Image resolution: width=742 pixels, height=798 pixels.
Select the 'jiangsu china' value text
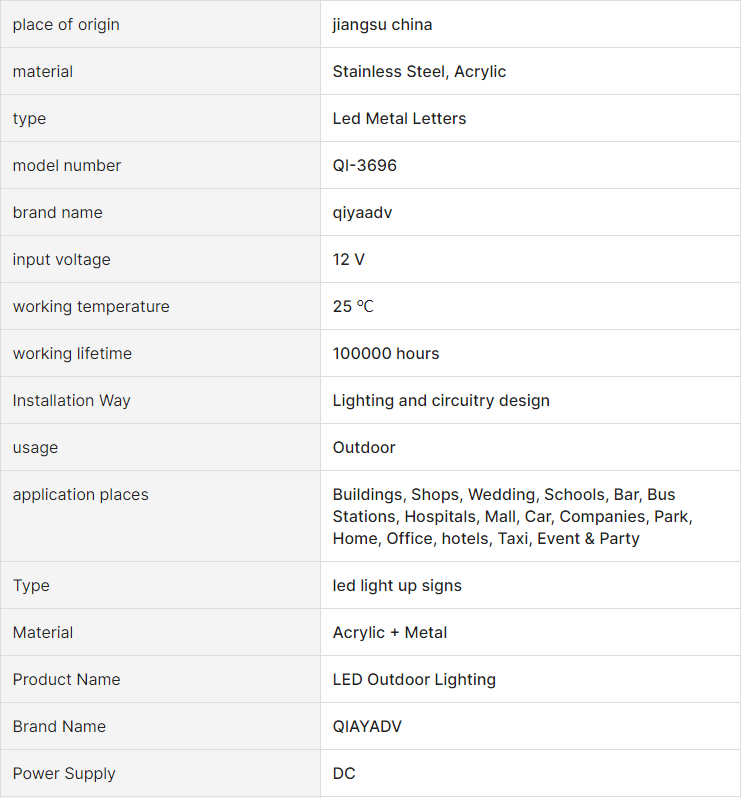382,24
